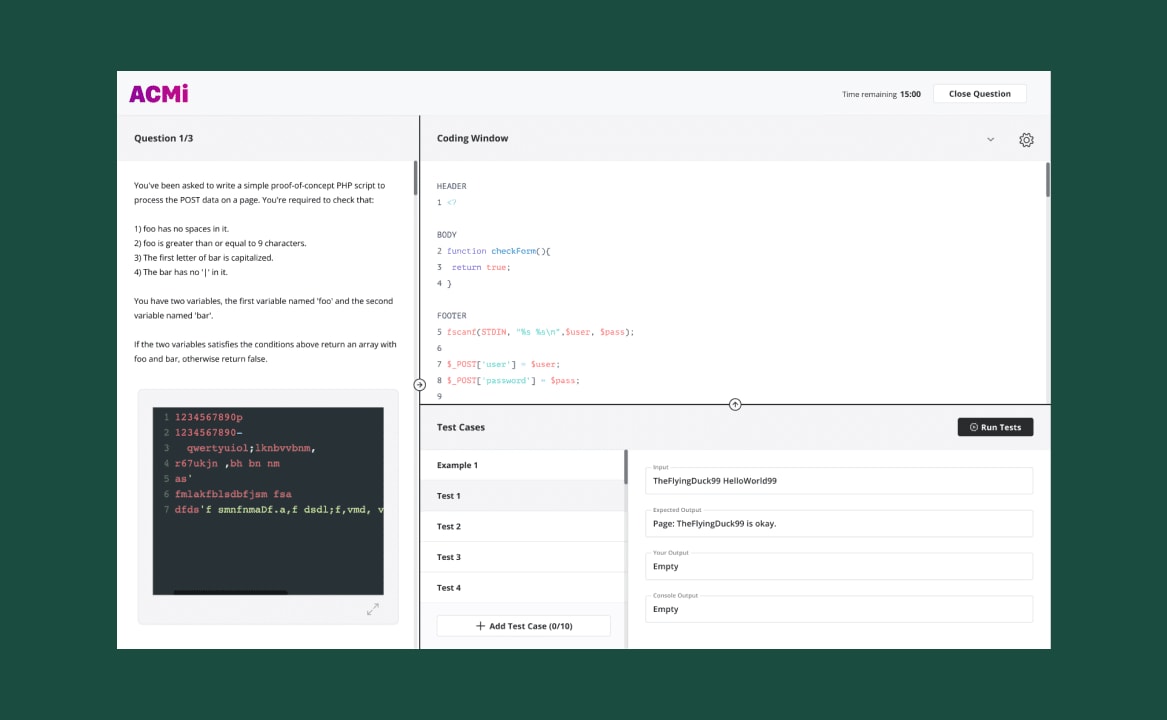Click the Console Output field
This screenshot has height=720, width=1167.
pyautogui.click(x=839, y=609)
